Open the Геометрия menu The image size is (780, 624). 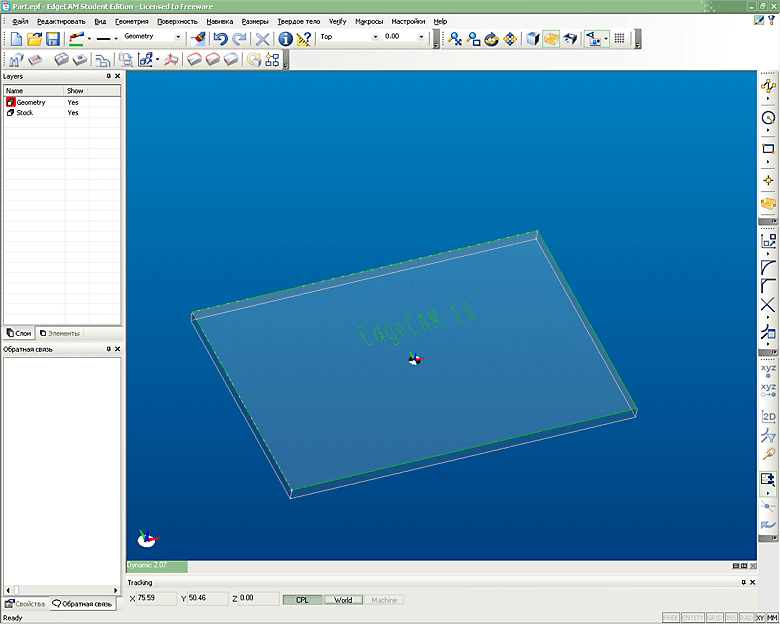point(132,21)
